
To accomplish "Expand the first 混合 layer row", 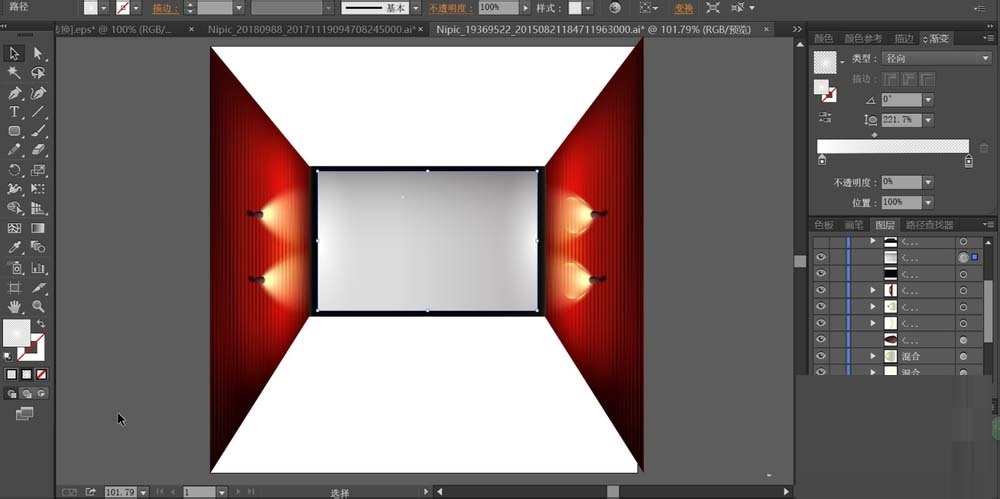I will click(872, 356).
